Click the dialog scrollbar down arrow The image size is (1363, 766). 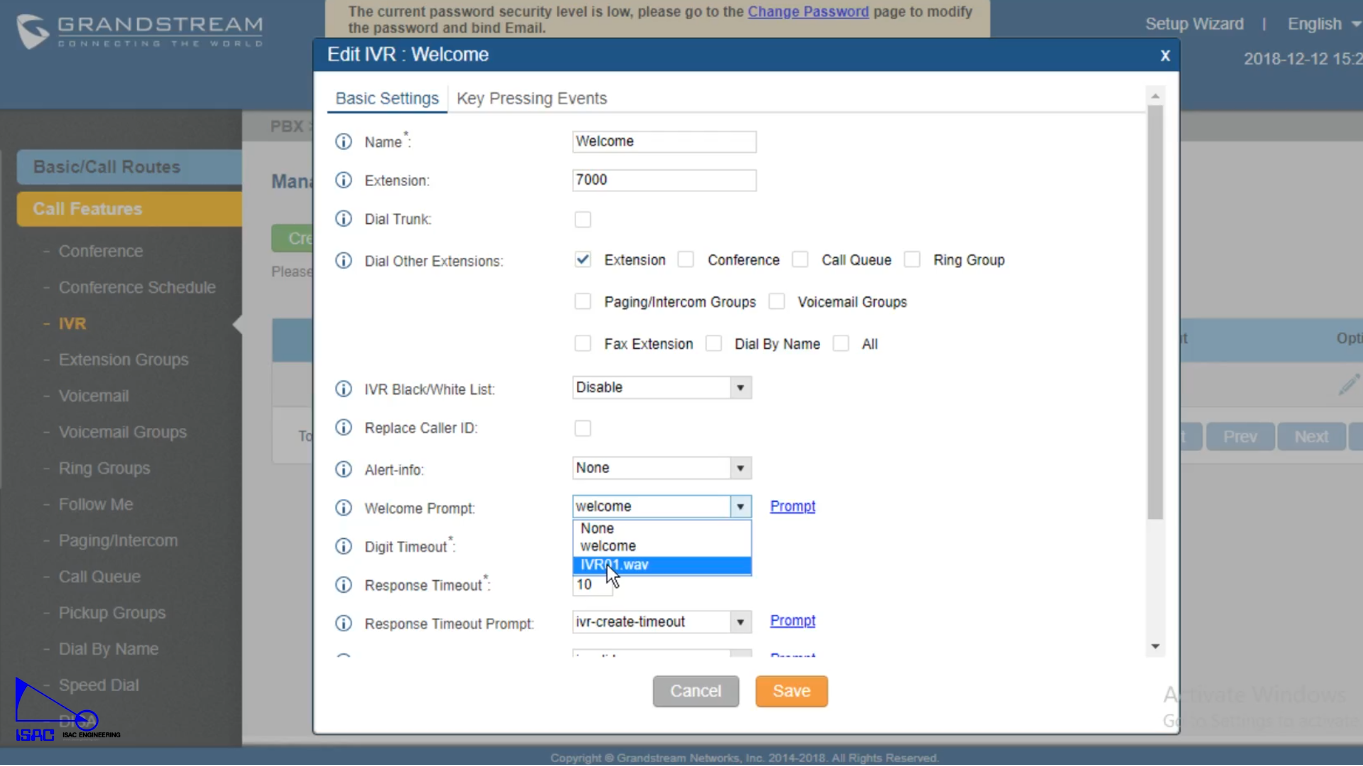1155,646
